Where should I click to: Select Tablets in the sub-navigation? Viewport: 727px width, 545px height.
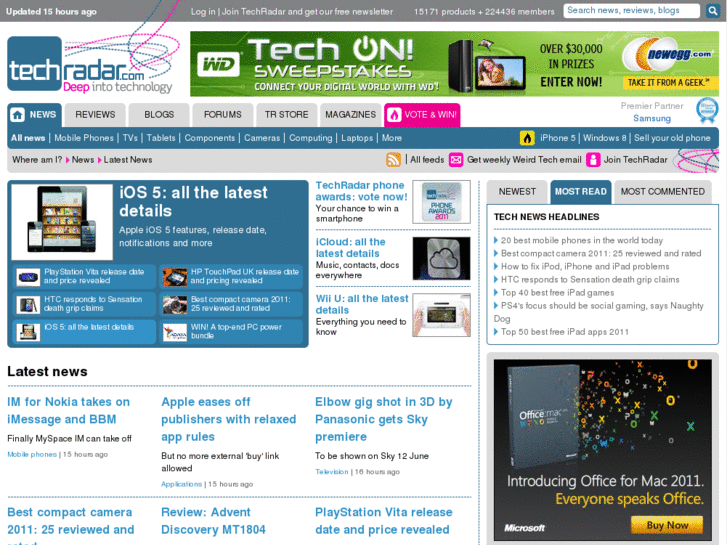pos(161,138)
